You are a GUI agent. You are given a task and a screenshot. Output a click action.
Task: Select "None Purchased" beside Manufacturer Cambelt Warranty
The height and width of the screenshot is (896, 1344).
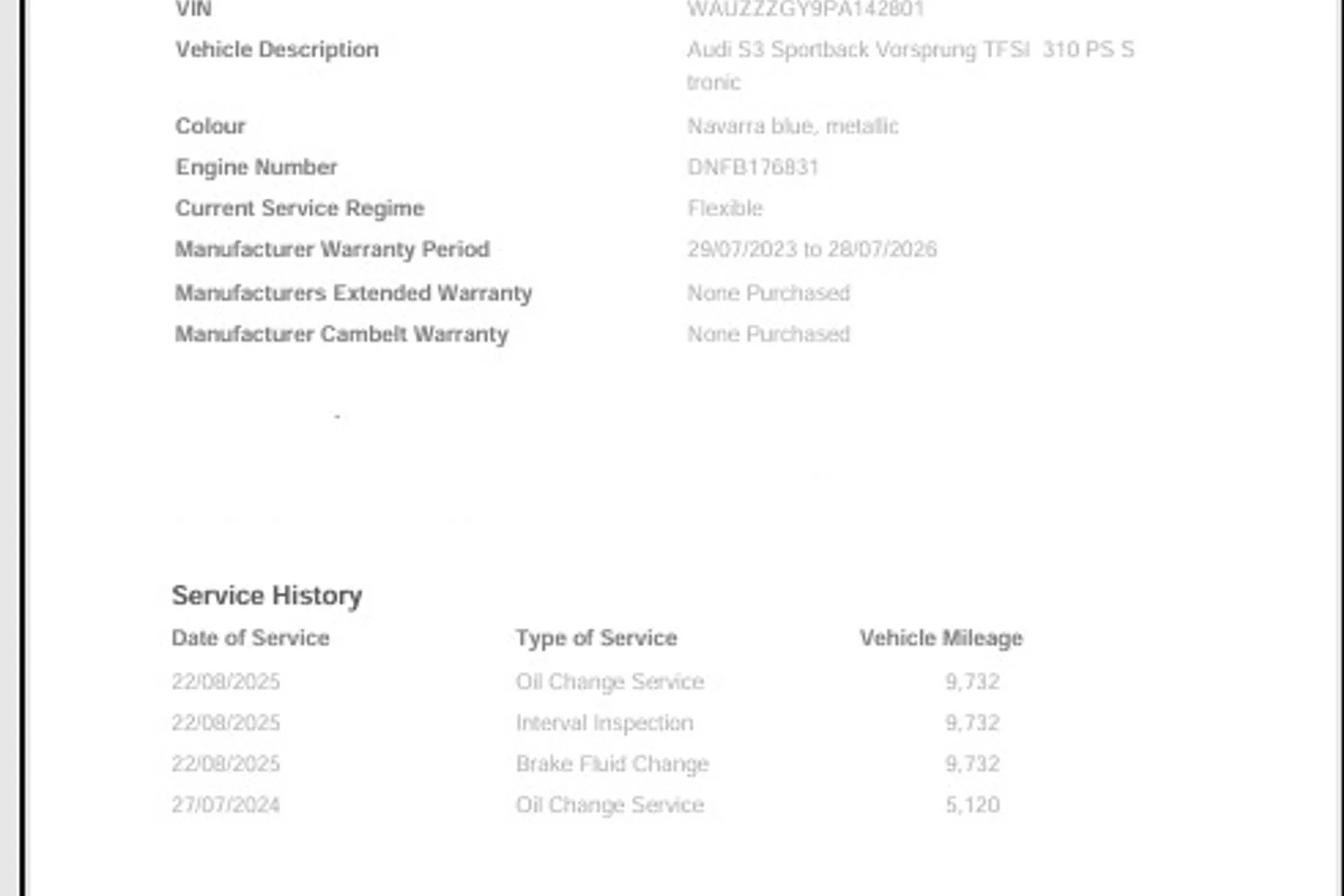(769, 334)
